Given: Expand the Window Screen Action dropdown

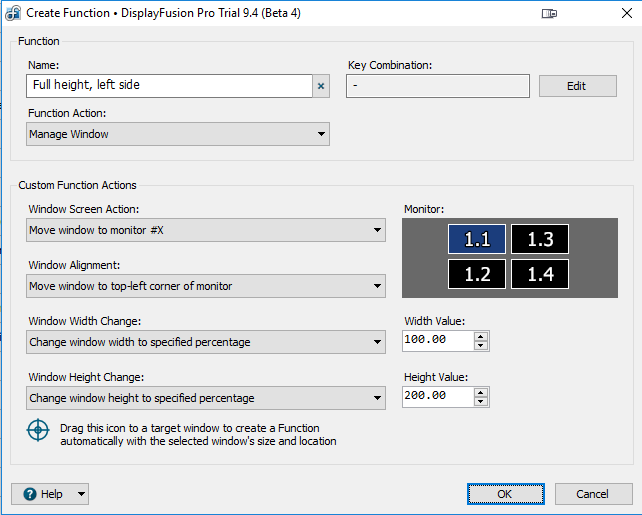Looking at the screenshot, I should click(206, 230).
